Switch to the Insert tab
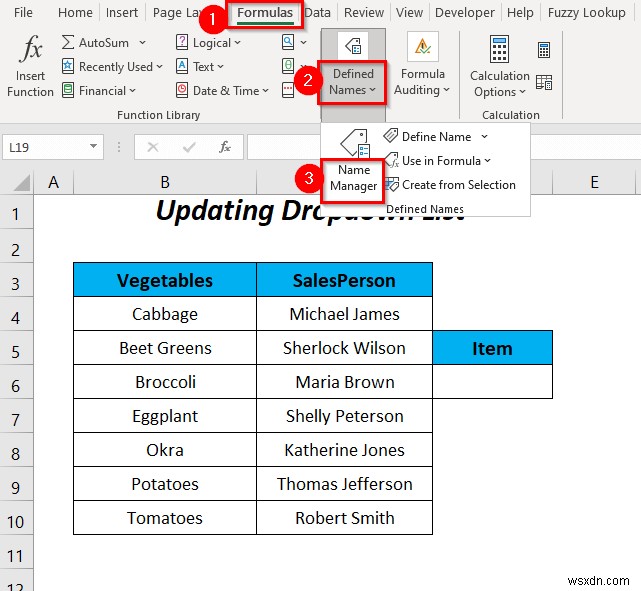 [x=122, y=13]
